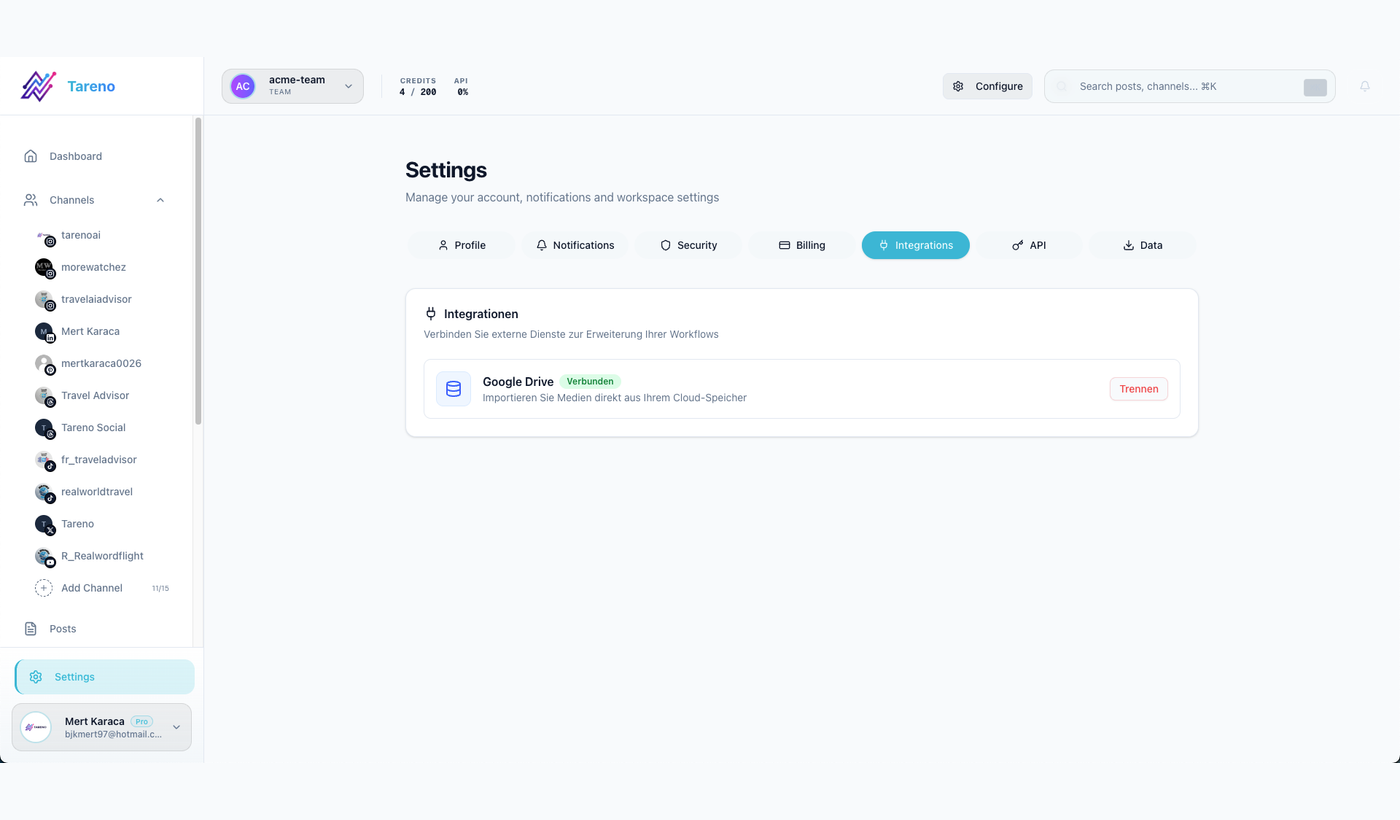
Task: Click the fr_traveladvisor TikTok avatar
Action: [x=45, y=460]
